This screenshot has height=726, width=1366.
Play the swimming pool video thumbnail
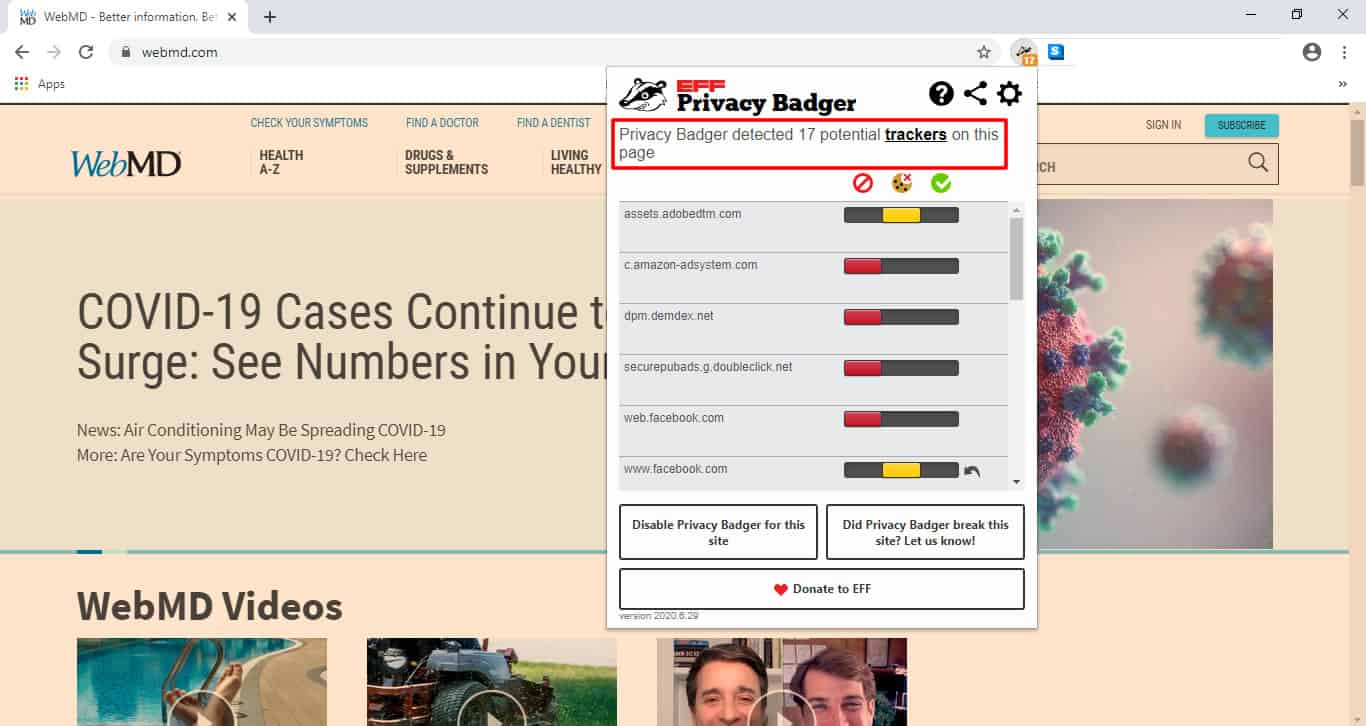click(x=202, y=682)
